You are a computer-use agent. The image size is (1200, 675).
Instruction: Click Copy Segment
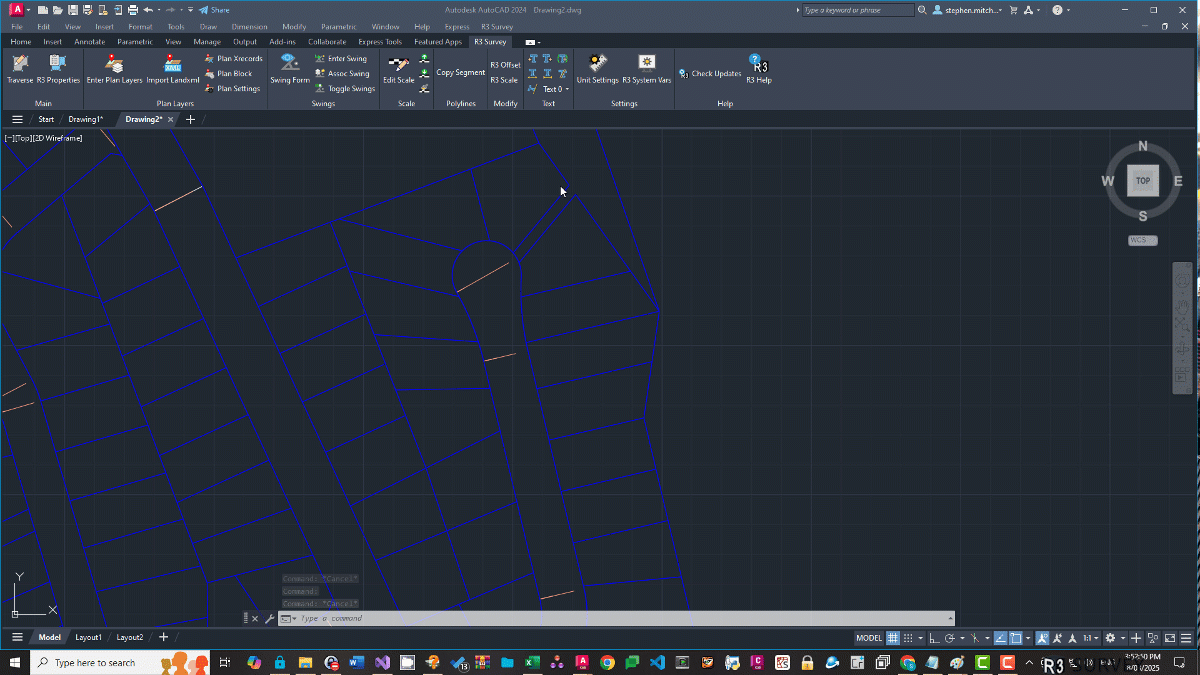461,72
